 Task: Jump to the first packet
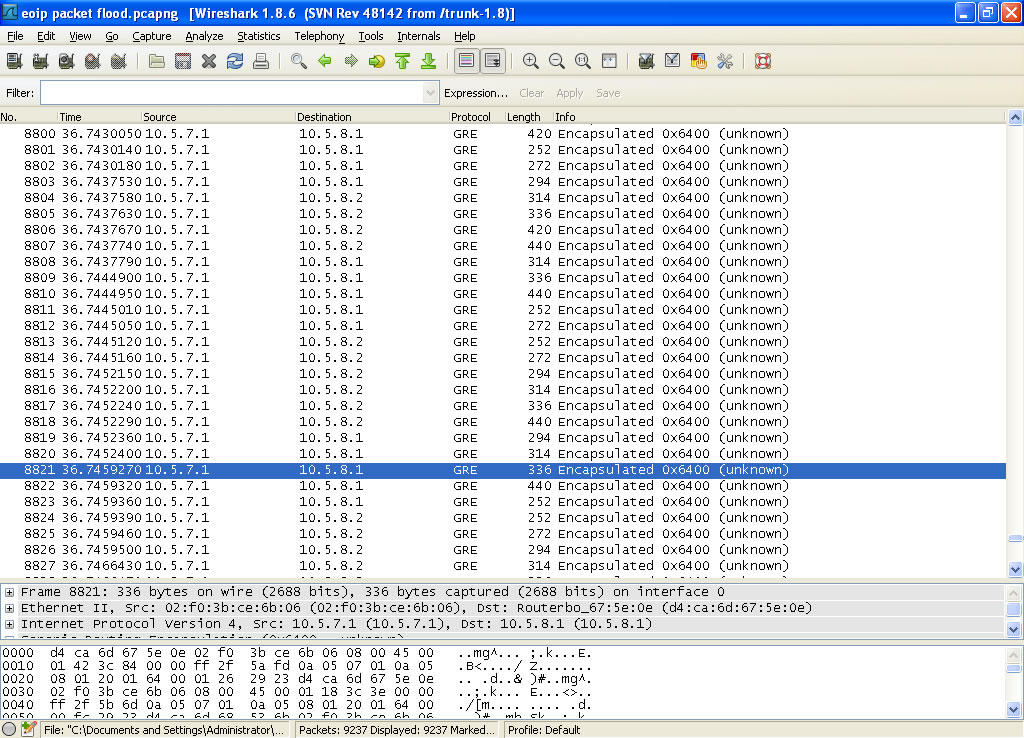click(x=402, y=61)
